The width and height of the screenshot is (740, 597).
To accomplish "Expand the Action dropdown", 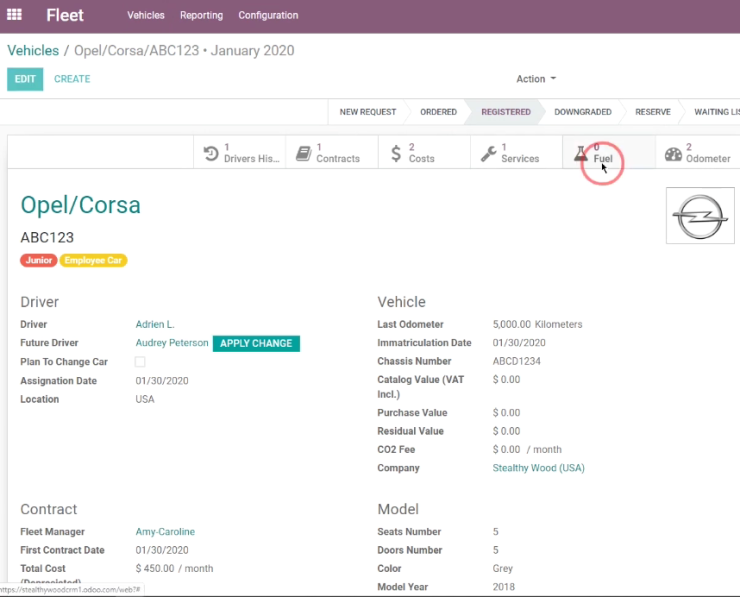I will (x=536, y=79).
